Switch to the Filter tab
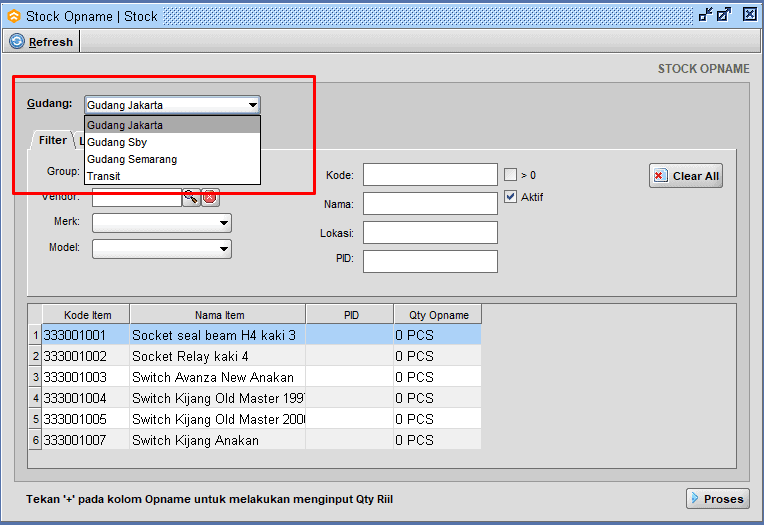 [x=52, y=140]
